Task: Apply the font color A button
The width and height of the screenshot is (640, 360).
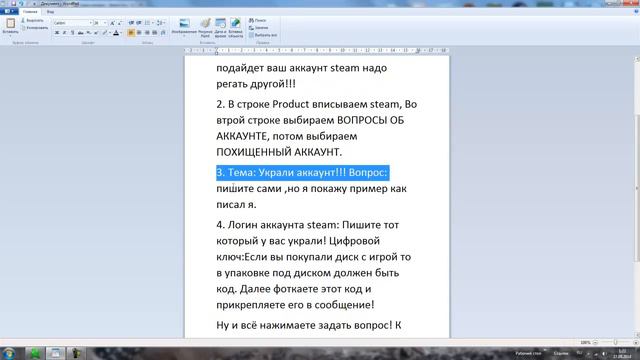Action: pyautogui.click(x=116, y=33)
